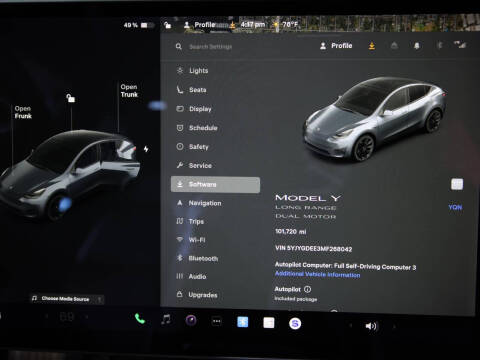This screenshot has width=480, height=360.
Task: Open the Service settings
Action: click(194, 165)
